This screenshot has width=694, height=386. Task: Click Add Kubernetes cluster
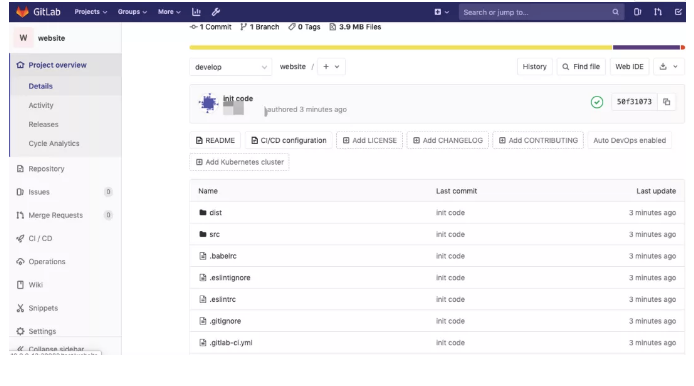click(239, 162)
